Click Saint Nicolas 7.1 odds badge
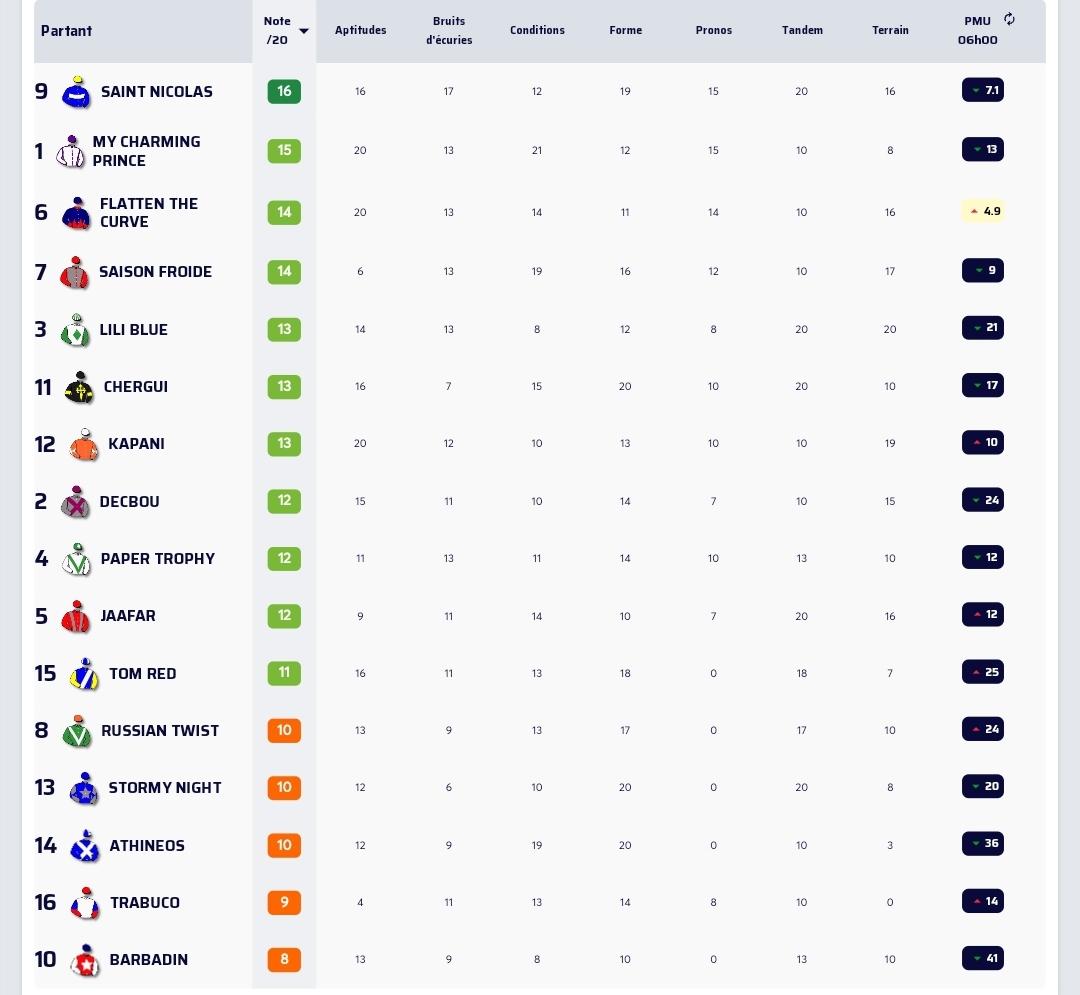 (983, 90)
